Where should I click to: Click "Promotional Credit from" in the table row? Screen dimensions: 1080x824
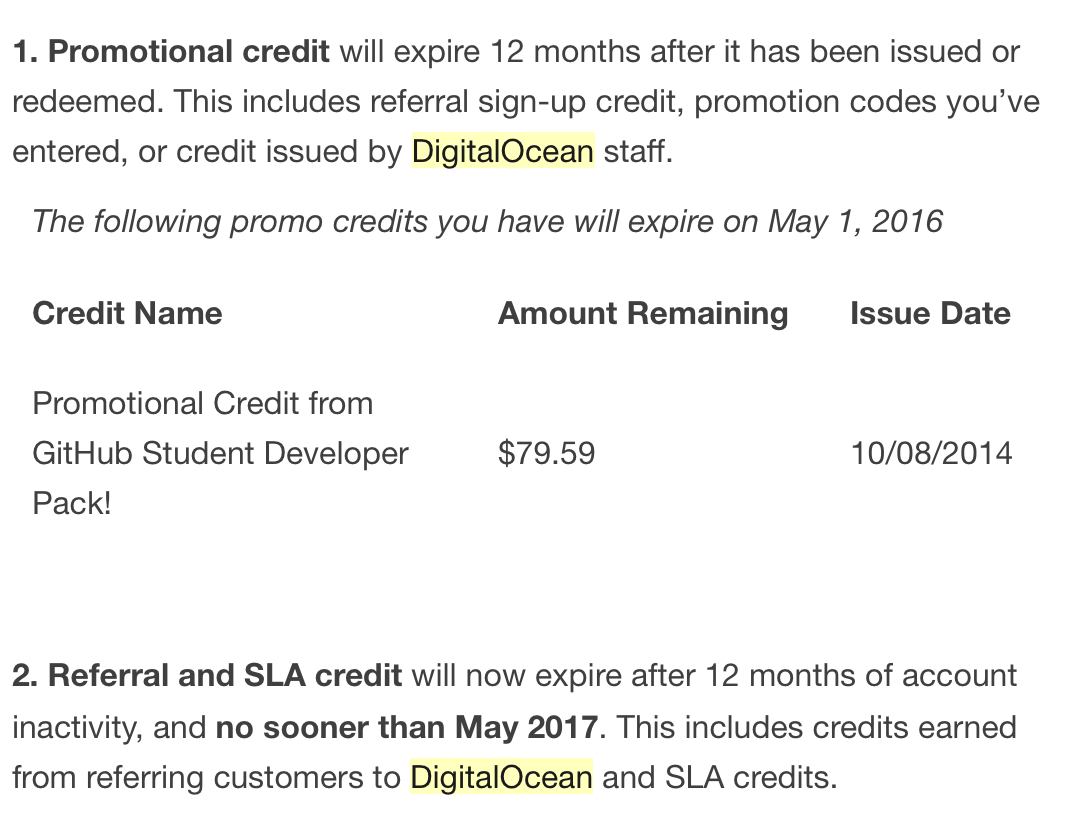pos(202,403)
